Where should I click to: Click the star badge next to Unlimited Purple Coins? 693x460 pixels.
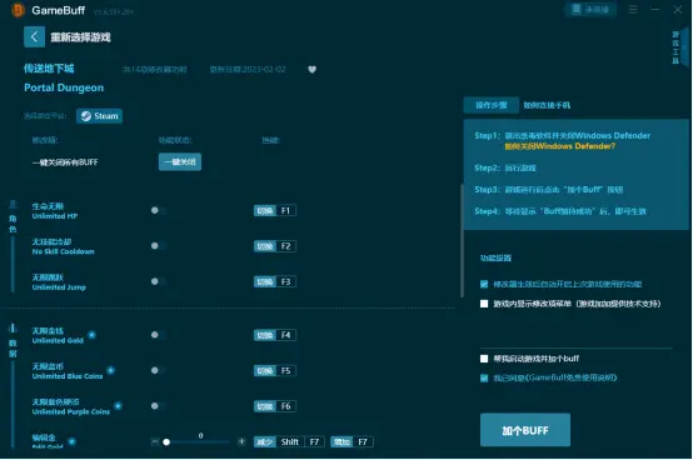118,406
